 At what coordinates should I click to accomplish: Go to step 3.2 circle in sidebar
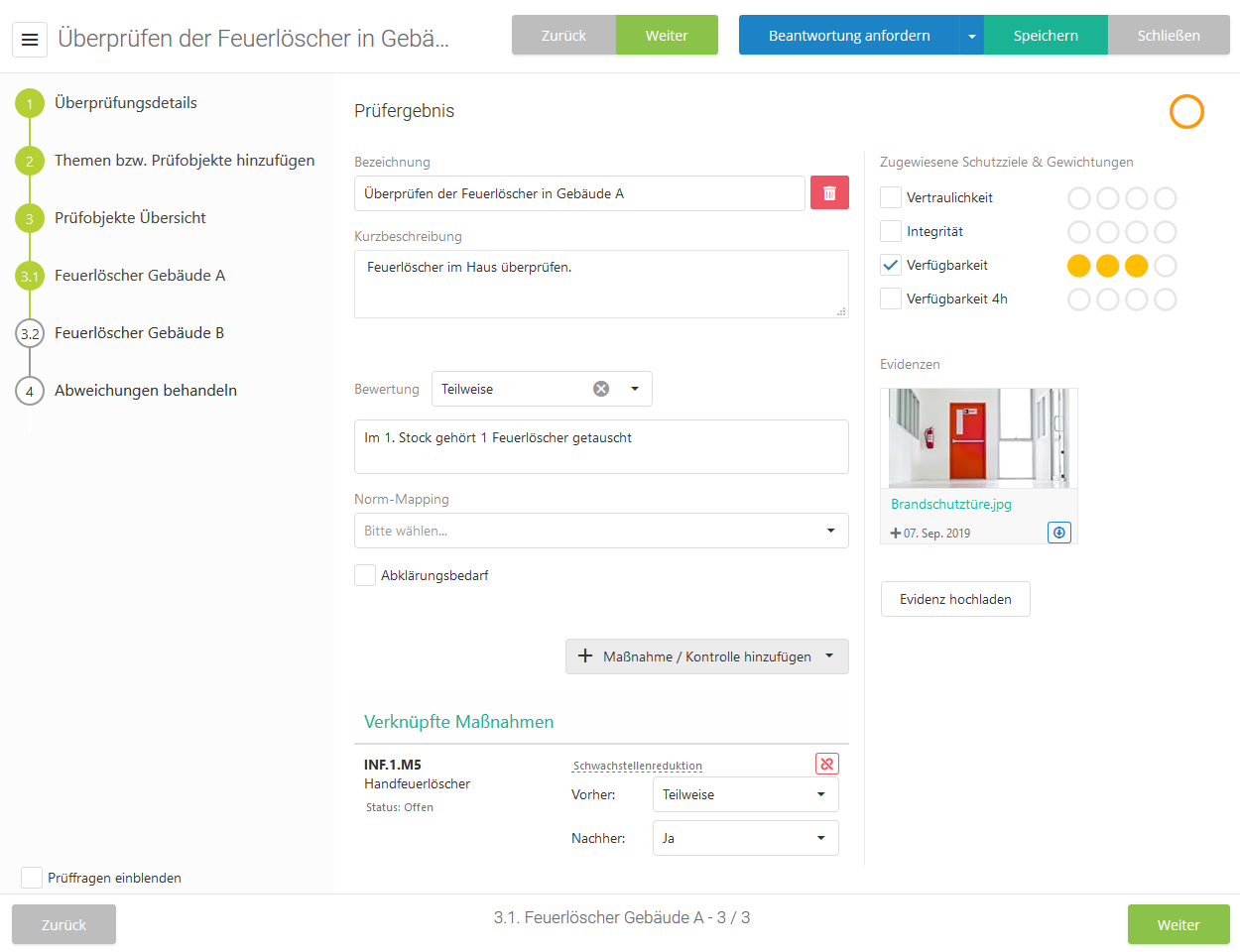[30, 333]
